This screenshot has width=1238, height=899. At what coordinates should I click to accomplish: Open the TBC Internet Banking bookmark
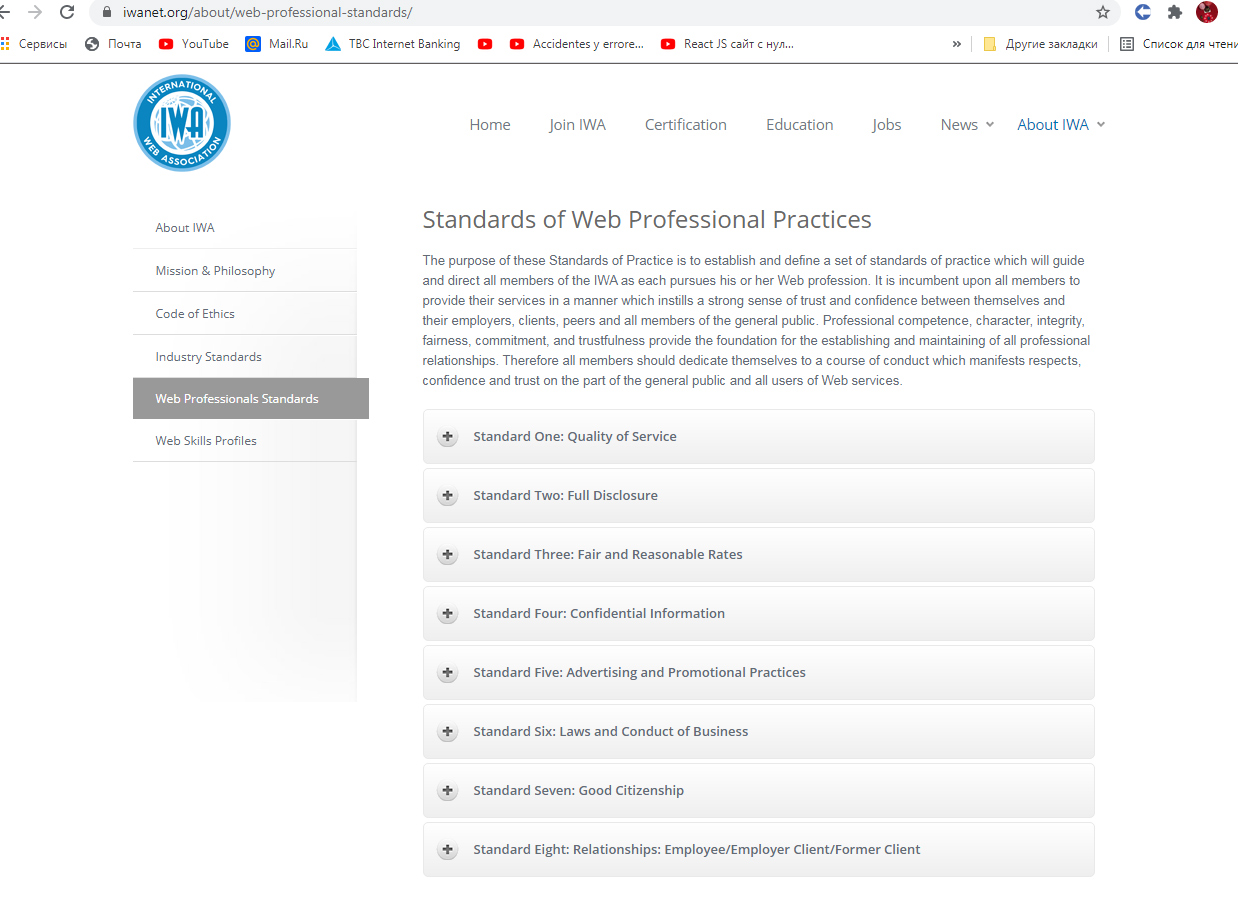point(393,44)
